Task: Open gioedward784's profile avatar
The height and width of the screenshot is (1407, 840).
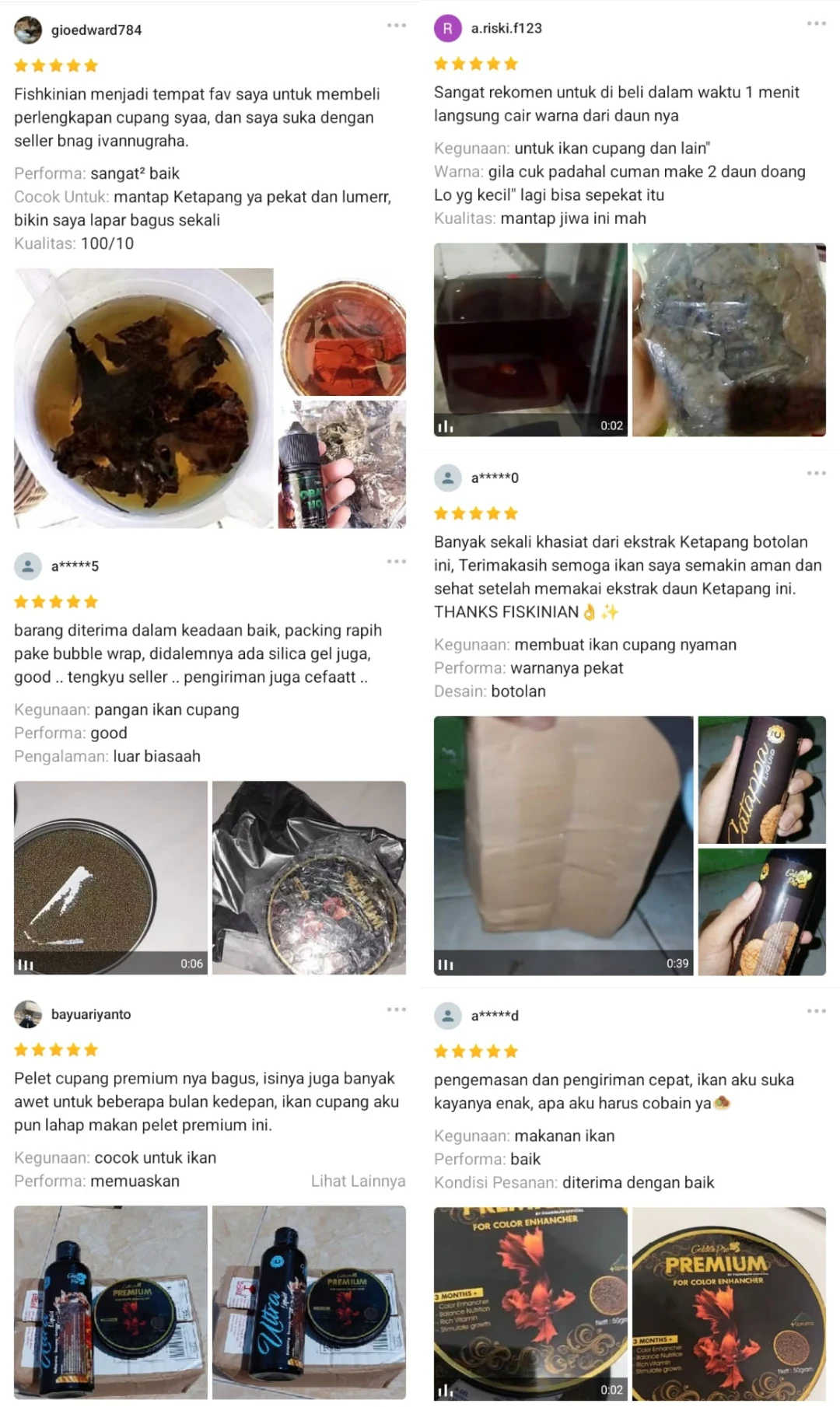Action: click(28, 30)
